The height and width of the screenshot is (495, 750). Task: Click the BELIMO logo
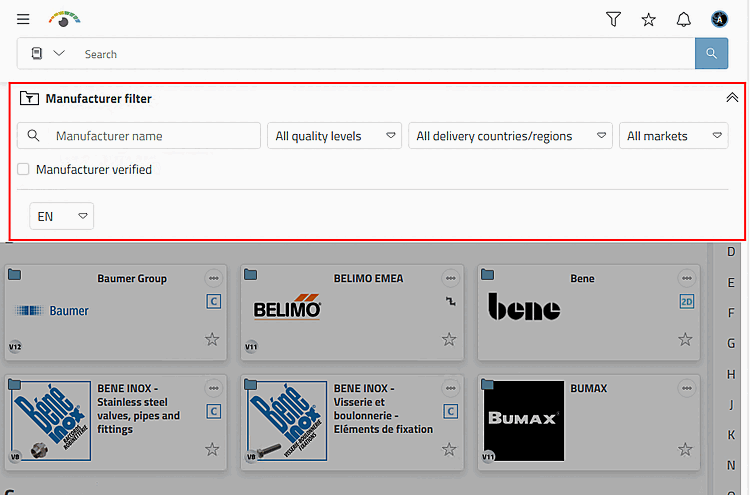[287, 307]
